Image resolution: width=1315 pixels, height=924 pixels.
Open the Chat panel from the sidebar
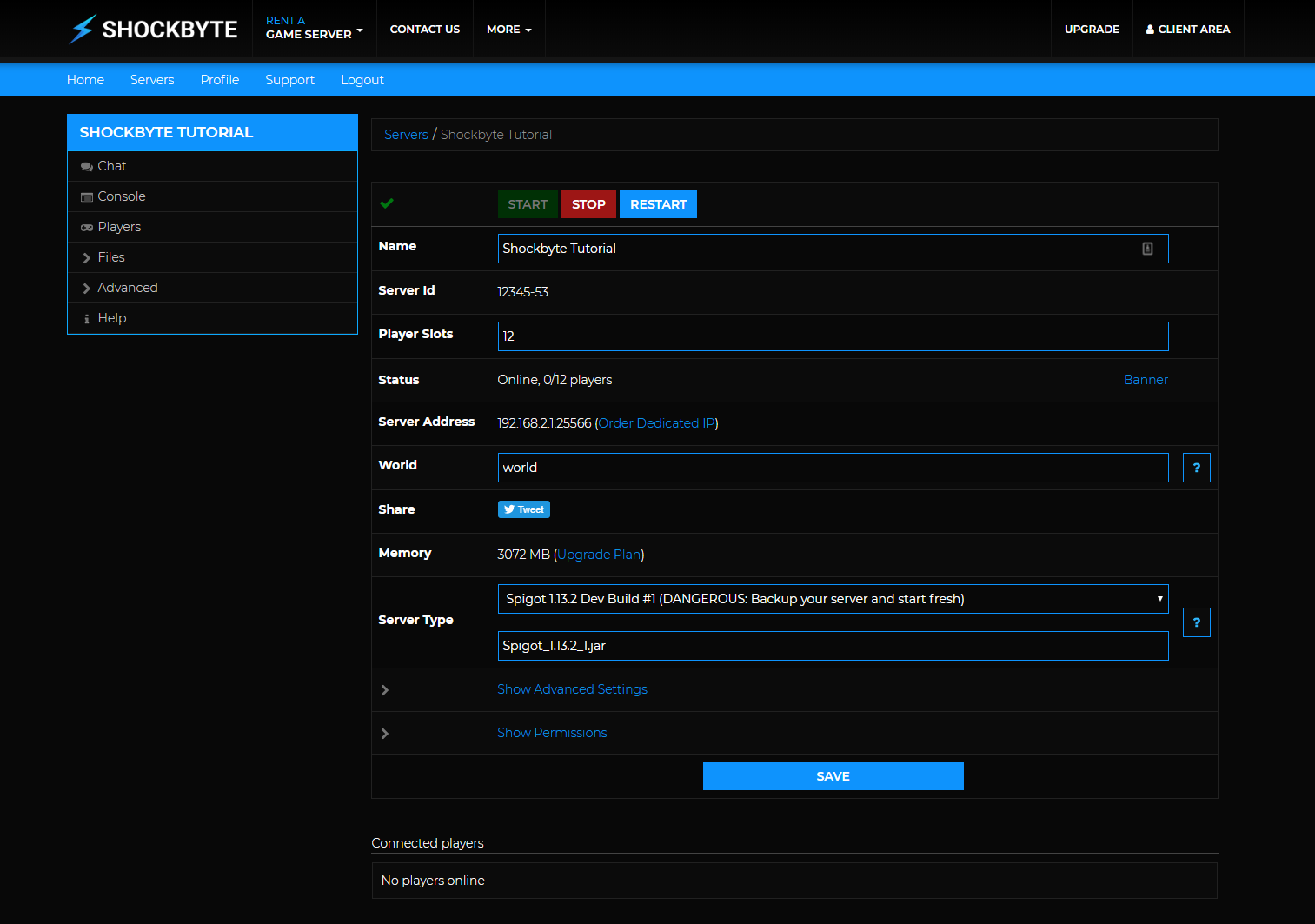coord(111,165)
